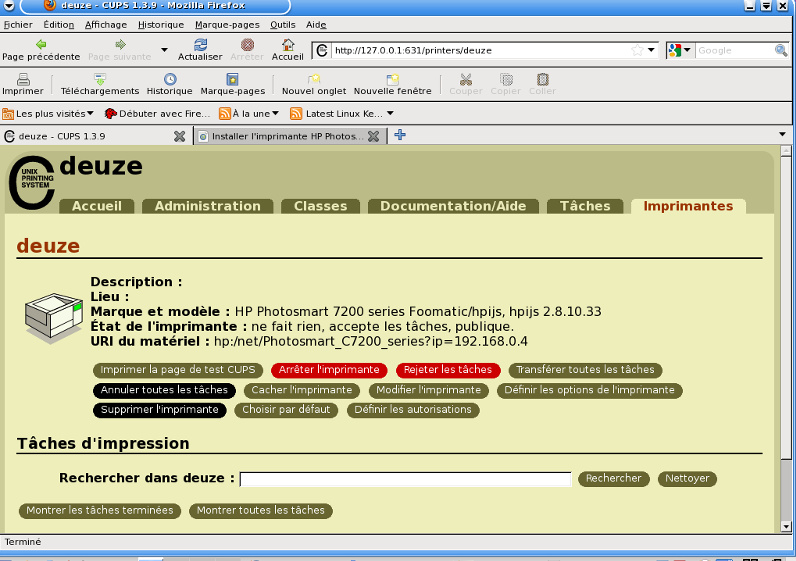Click Modifier l'imprimante button

click(x=428, y=390)
